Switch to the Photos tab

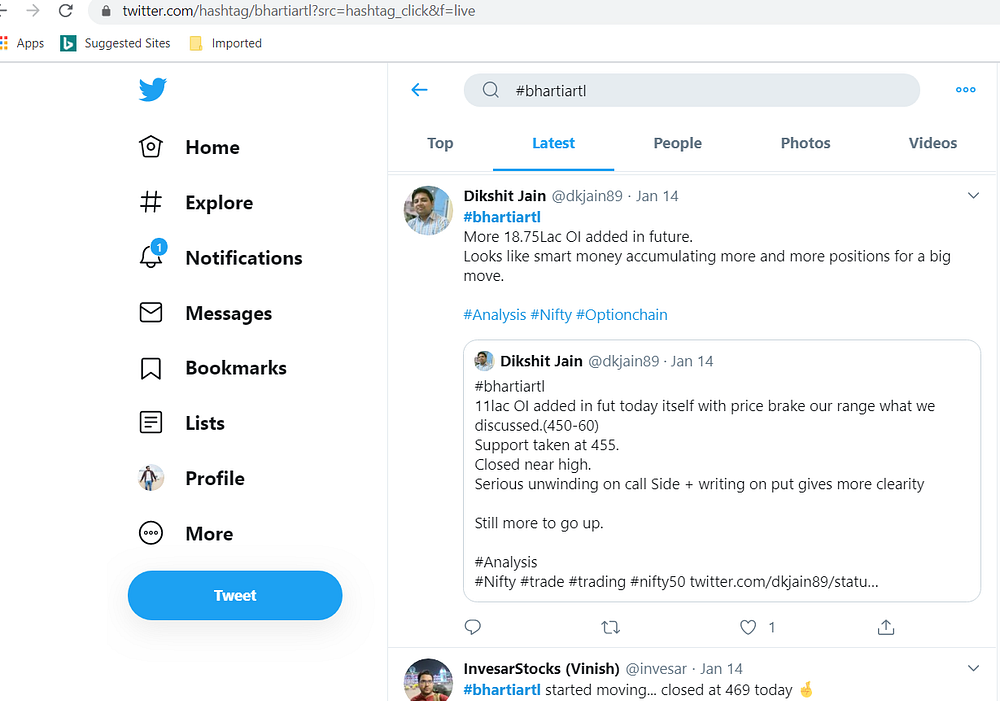coord(805,143)
